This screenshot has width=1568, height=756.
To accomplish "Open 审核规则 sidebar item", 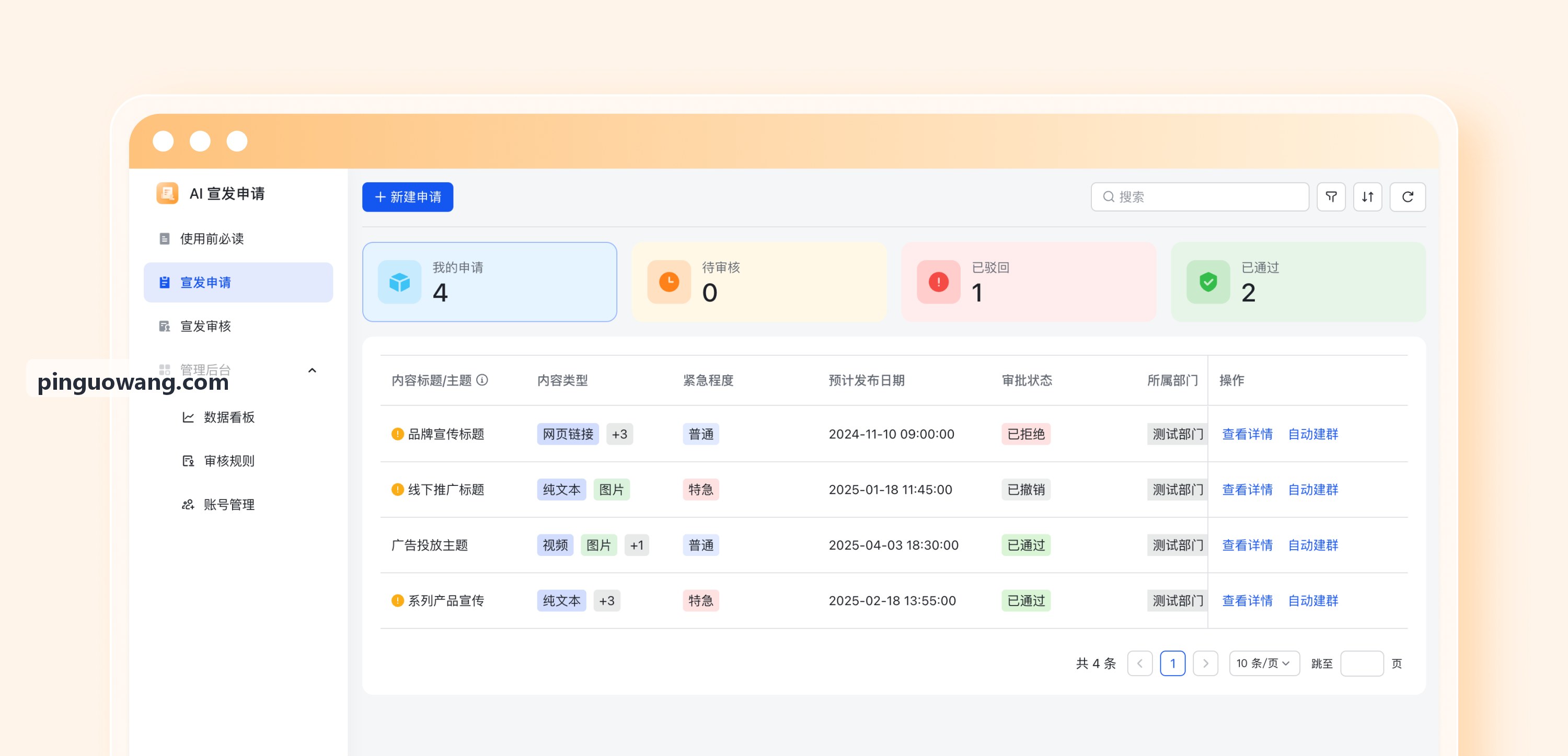I will [x=238, y=461].
